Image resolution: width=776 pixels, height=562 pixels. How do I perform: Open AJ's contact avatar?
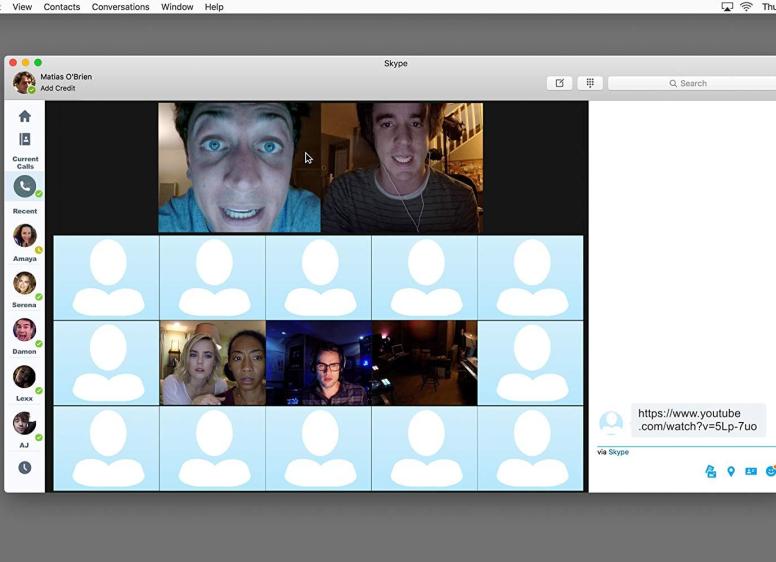[25, 423]
